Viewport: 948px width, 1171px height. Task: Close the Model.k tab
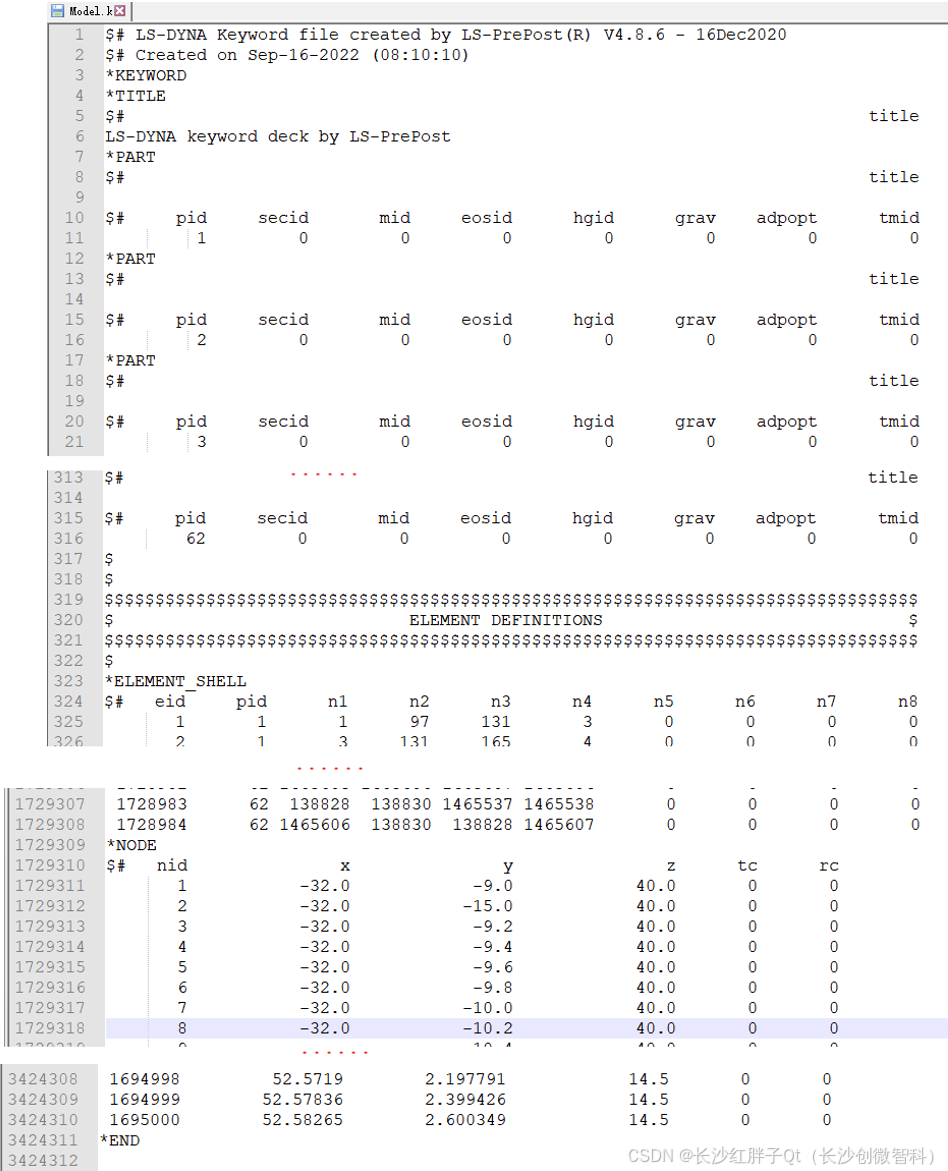(120, 11)
